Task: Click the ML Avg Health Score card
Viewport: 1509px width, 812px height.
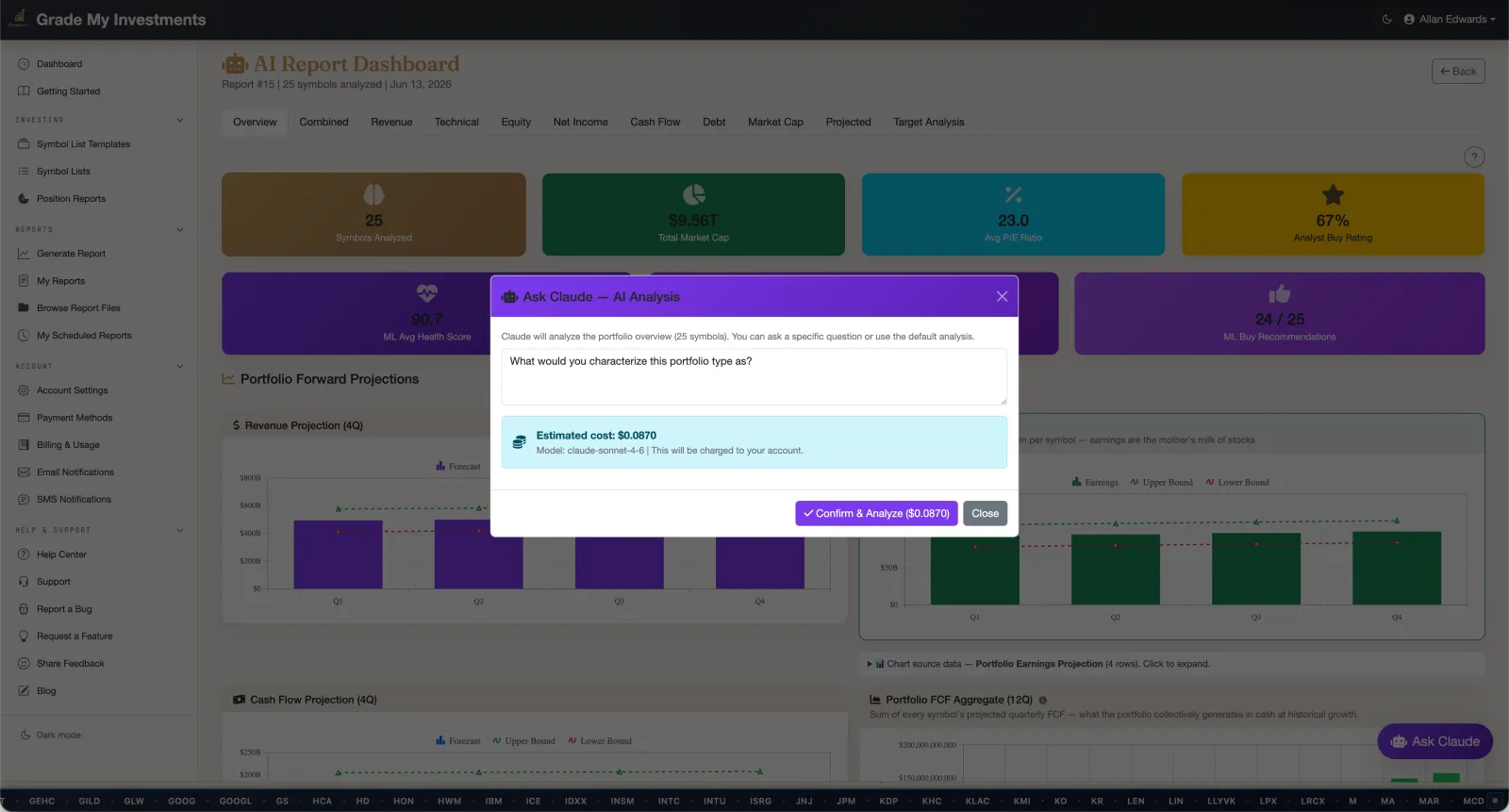Action: click(426, 314)
